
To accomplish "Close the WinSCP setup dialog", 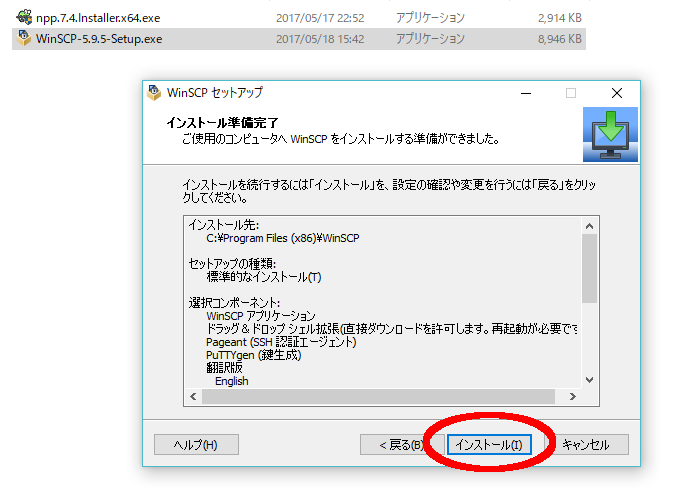I will [x=616, y=93].
